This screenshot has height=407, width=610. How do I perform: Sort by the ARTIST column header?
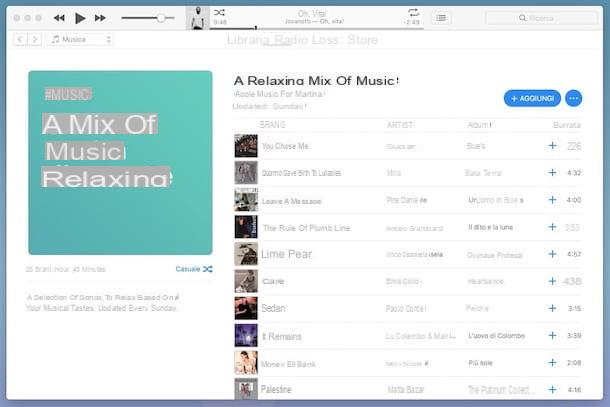tap(400, 125)
